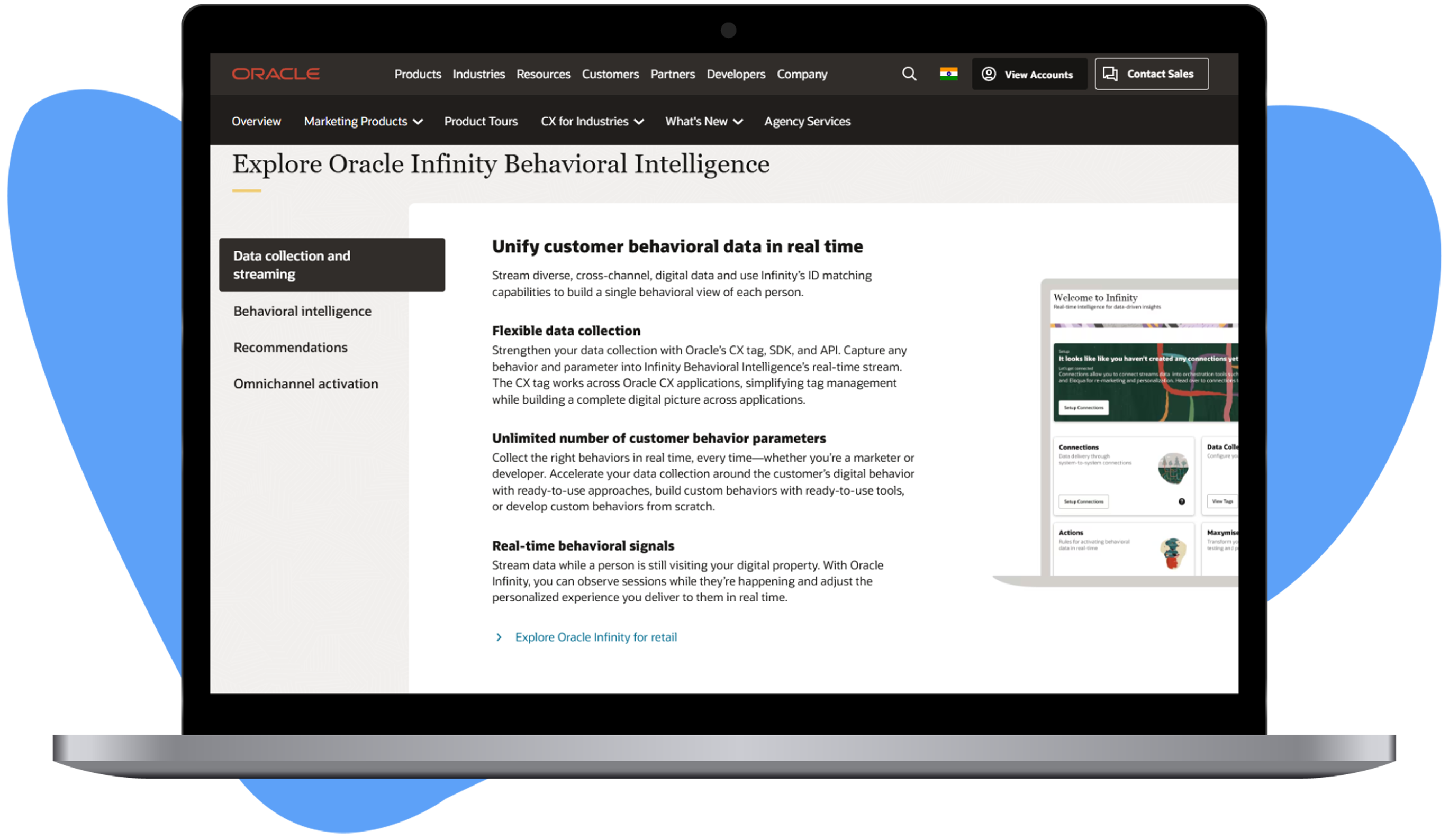Viewport: 1449px width, 840px height.
Task: Click chevron beside Explore Oracle Infinity link
Action: (x=499, y=637)
